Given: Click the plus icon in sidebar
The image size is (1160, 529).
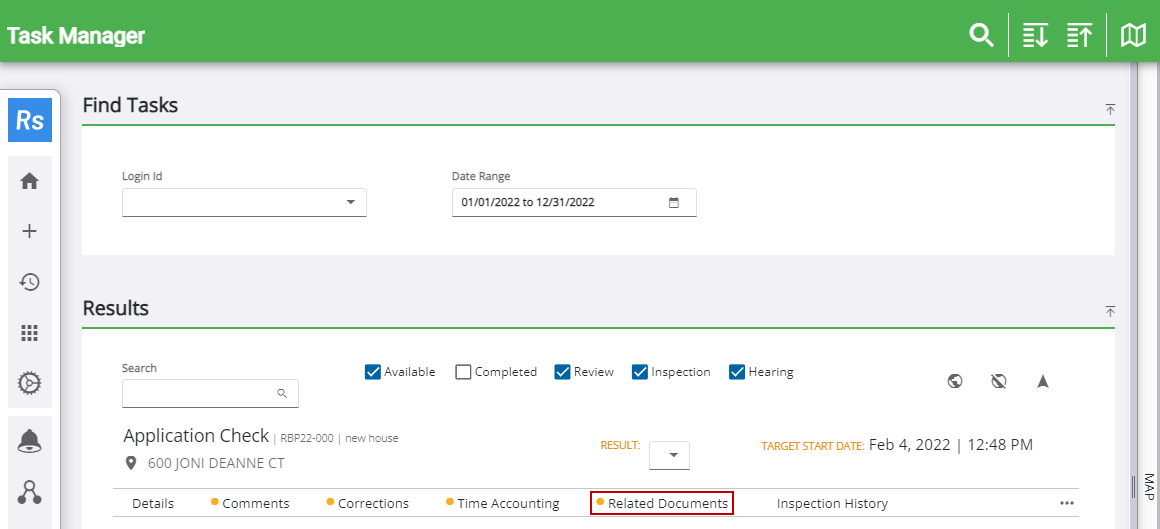Looking at the screenshot, I should coord(30,231).
